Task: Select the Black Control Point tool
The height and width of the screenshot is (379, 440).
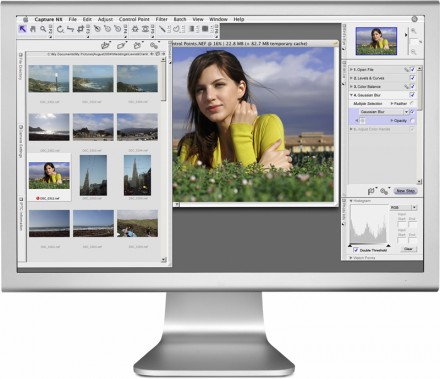Action: 97,29
